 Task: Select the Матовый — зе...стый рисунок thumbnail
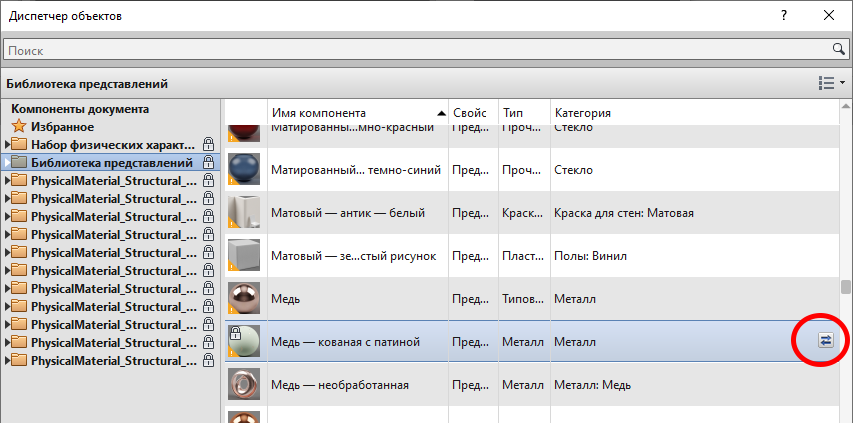(x=244, y=256)
